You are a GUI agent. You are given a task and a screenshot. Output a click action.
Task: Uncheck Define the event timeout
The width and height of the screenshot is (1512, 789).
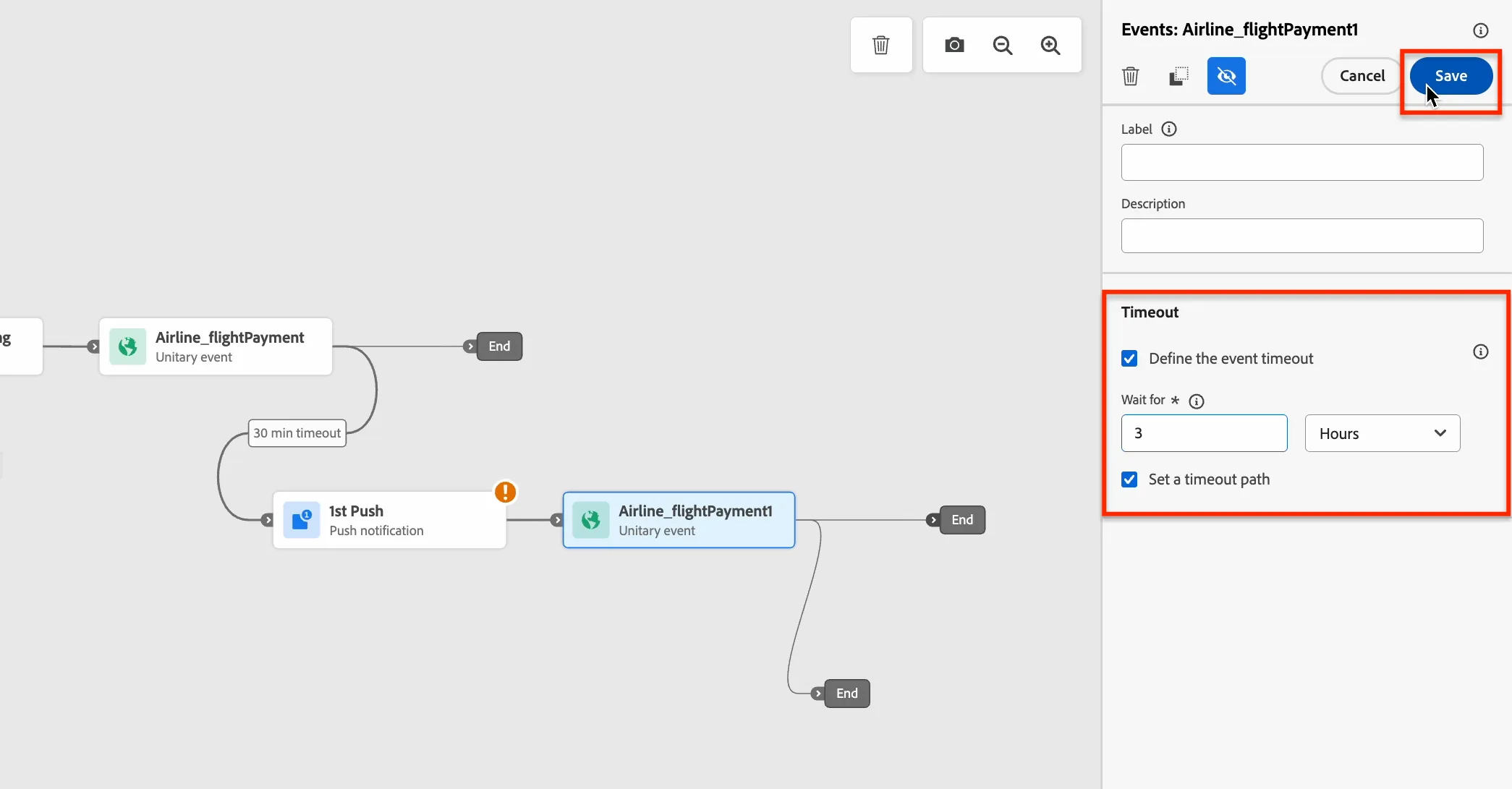click(x=1129, y=359)
